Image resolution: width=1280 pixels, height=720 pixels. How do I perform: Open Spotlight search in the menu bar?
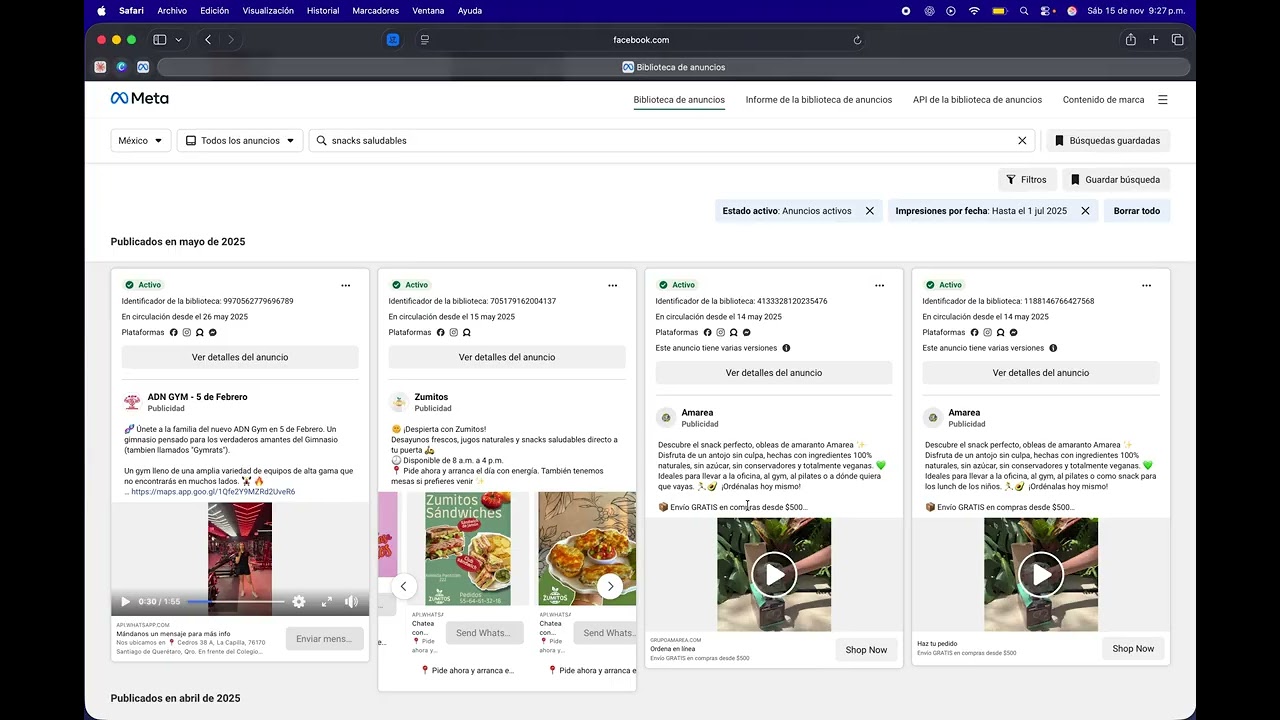click(x=1023, y=11)
